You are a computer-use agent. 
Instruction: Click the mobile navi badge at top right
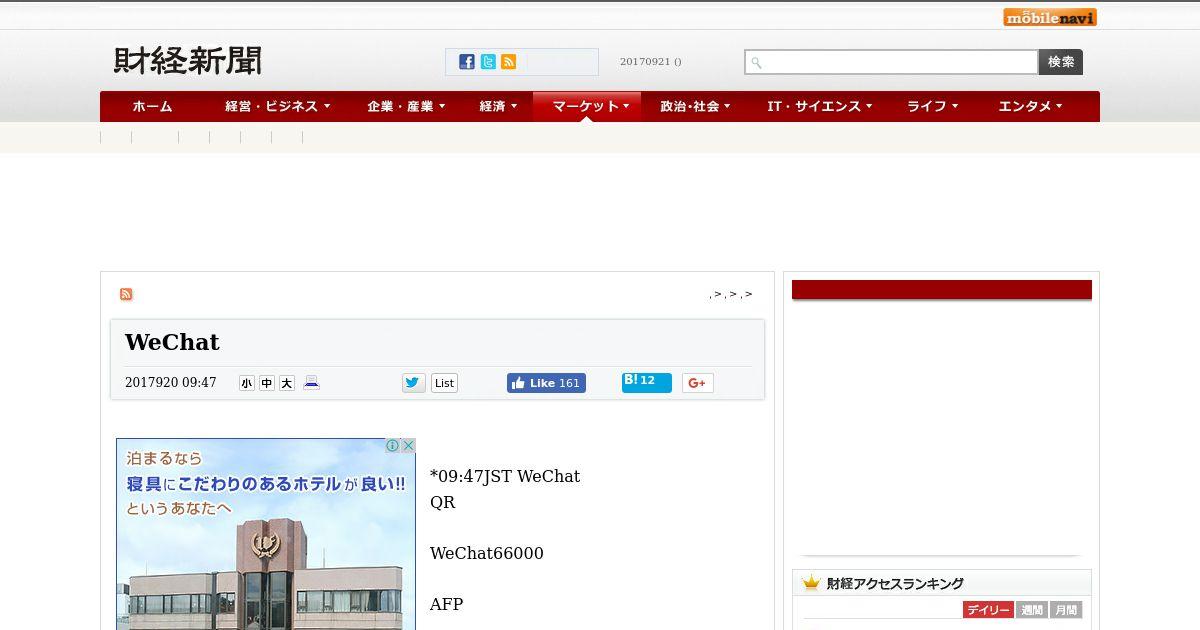click(1050, 17)
